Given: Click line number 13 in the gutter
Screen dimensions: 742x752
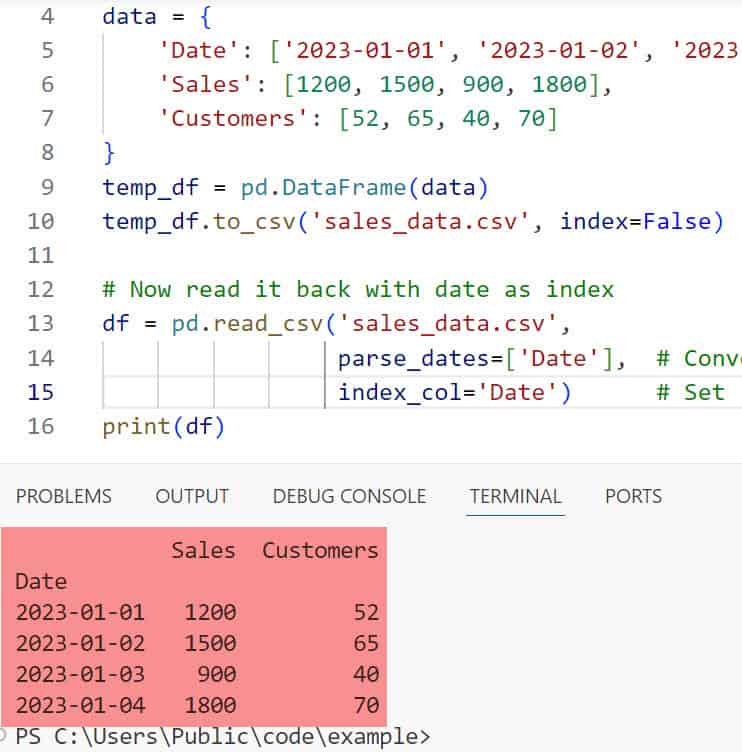Looking at the screenshot, I should click(41, 323).
